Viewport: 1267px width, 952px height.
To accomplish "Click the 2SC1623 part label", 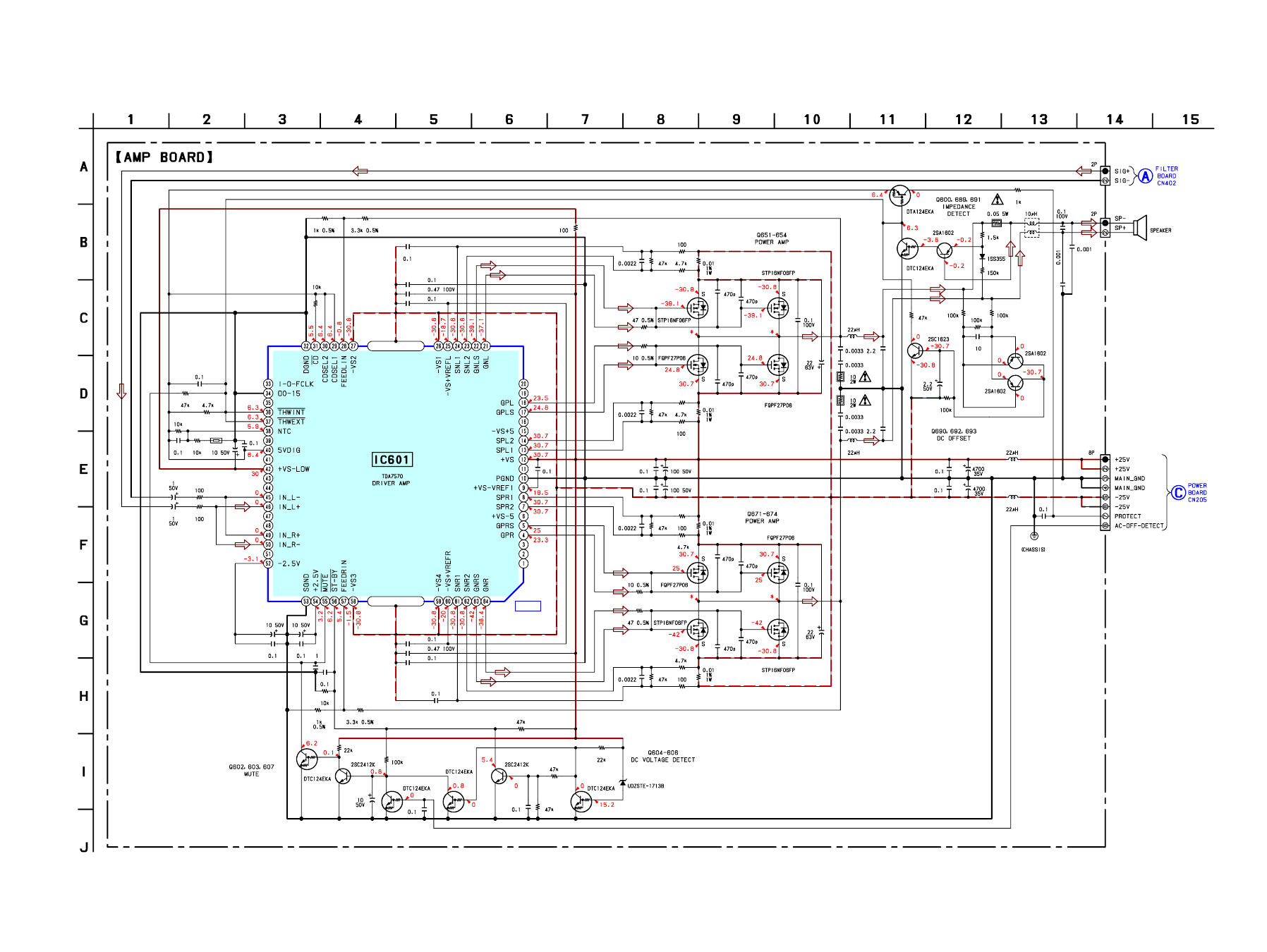I will (938, 339).
